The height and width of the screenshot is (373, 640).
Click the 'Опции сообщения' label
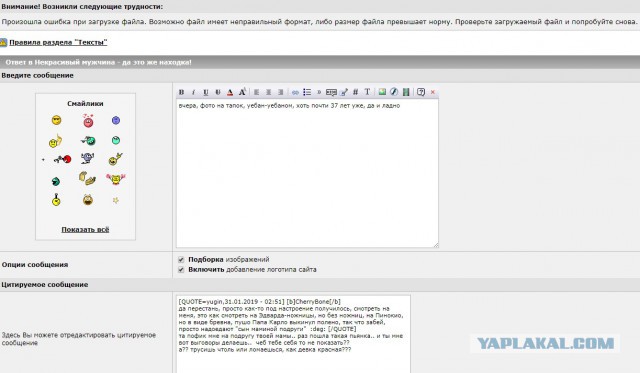tap(35, 264)
